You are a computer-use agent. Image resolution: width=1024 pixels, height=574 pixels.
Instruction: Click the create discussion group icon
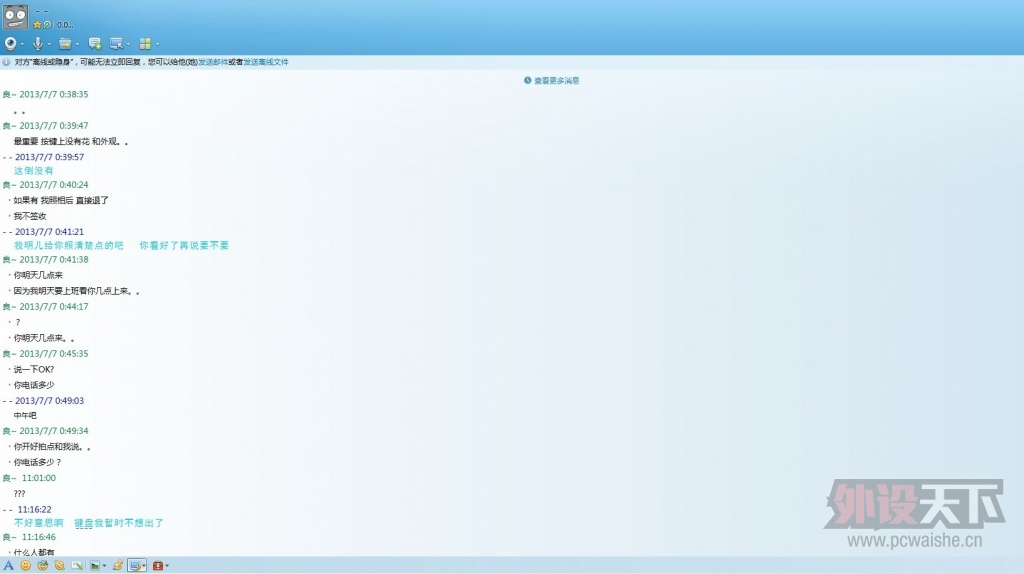pyautogui.click(x=95, y=44)
